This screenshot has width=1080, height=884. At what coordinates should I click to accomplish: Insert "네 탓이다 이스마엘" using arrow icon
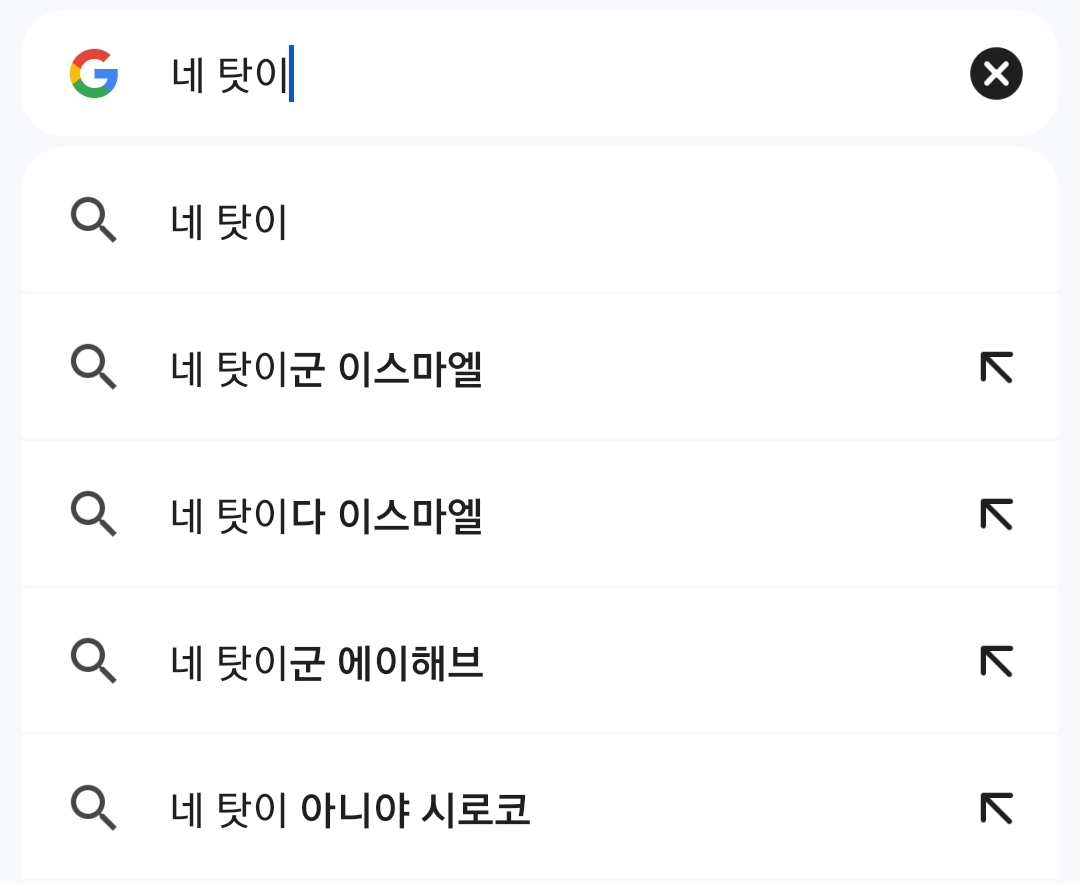(x=996, y=515)
